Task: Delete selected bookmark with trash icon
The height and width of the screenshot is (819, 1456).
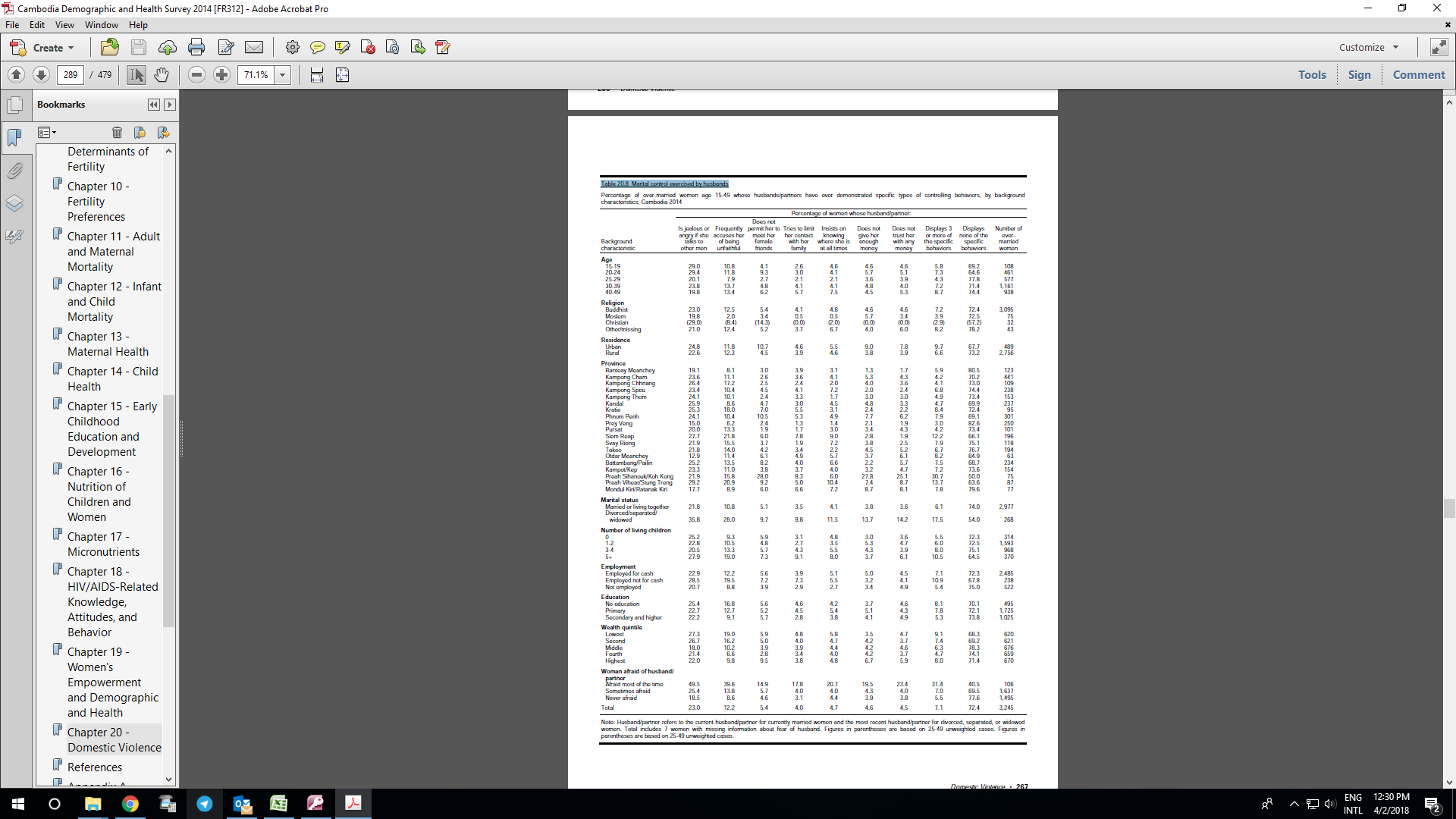Action: coord(117,133)
